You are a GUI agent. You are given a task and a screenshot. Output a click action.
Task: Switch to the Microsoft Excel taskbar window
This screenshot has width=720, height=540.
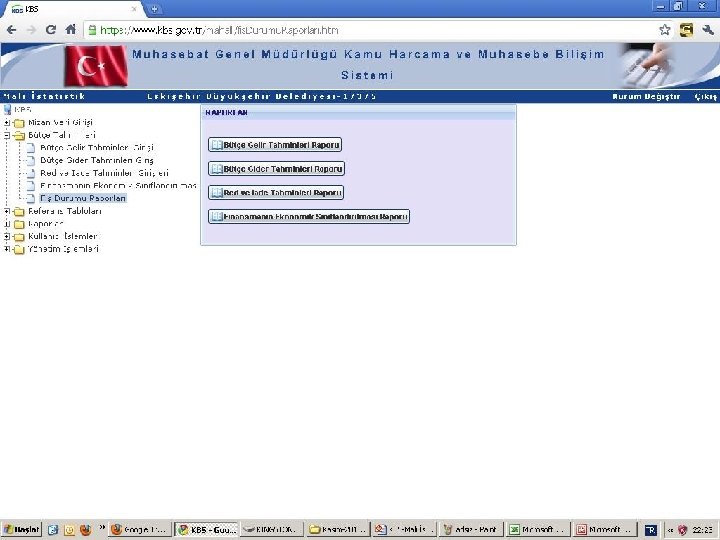pyautogui.click(x=538, y=529)
